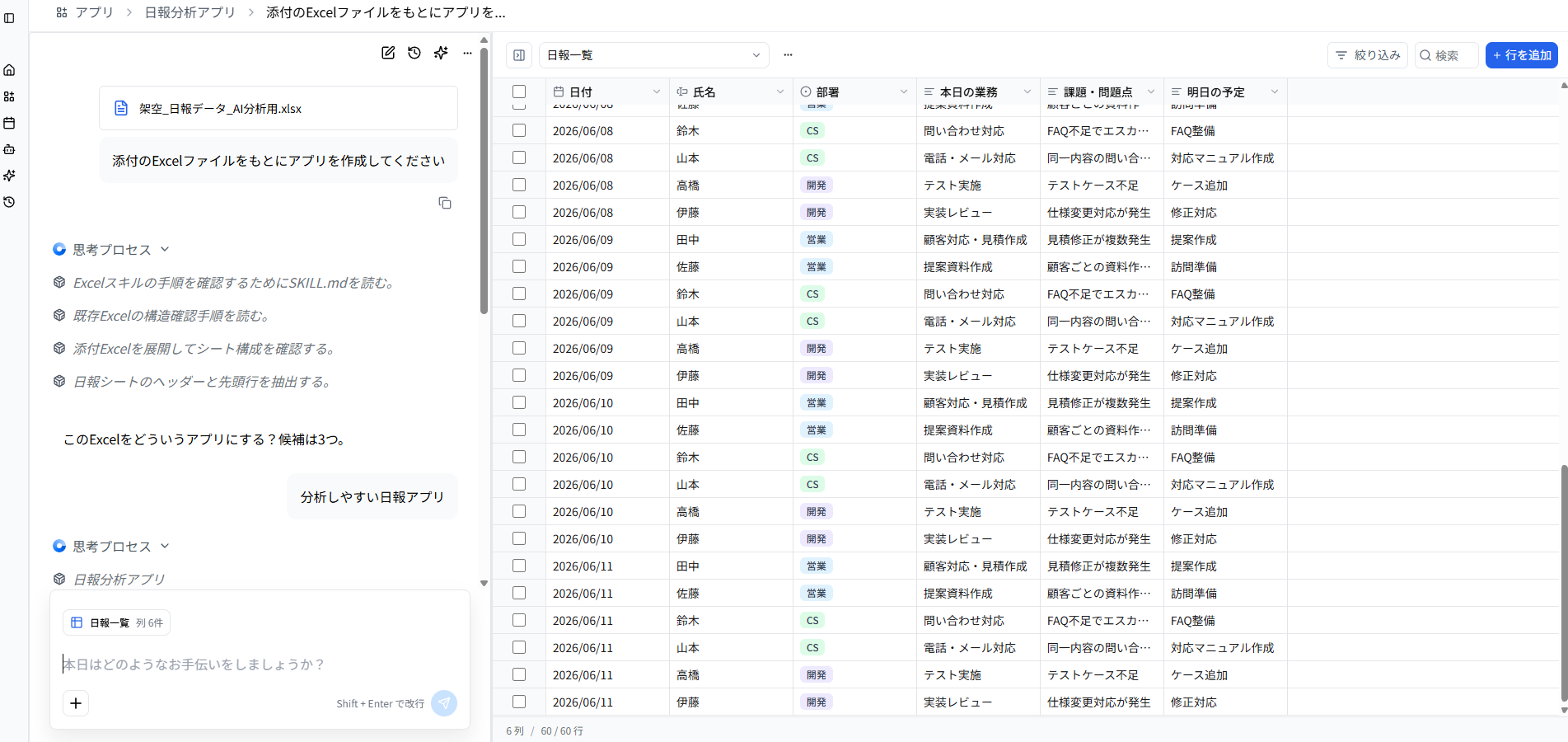The width and height of the screenshot is (1568, 742).
Task: Click the 営業 tag in 2026/06/09 田中 row
Action: point(817,239)
